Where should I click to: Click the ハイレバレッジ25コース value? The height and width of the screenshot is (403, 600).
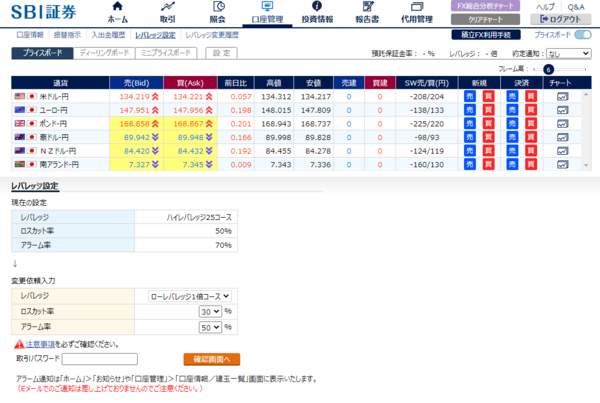tap(199, 217)
